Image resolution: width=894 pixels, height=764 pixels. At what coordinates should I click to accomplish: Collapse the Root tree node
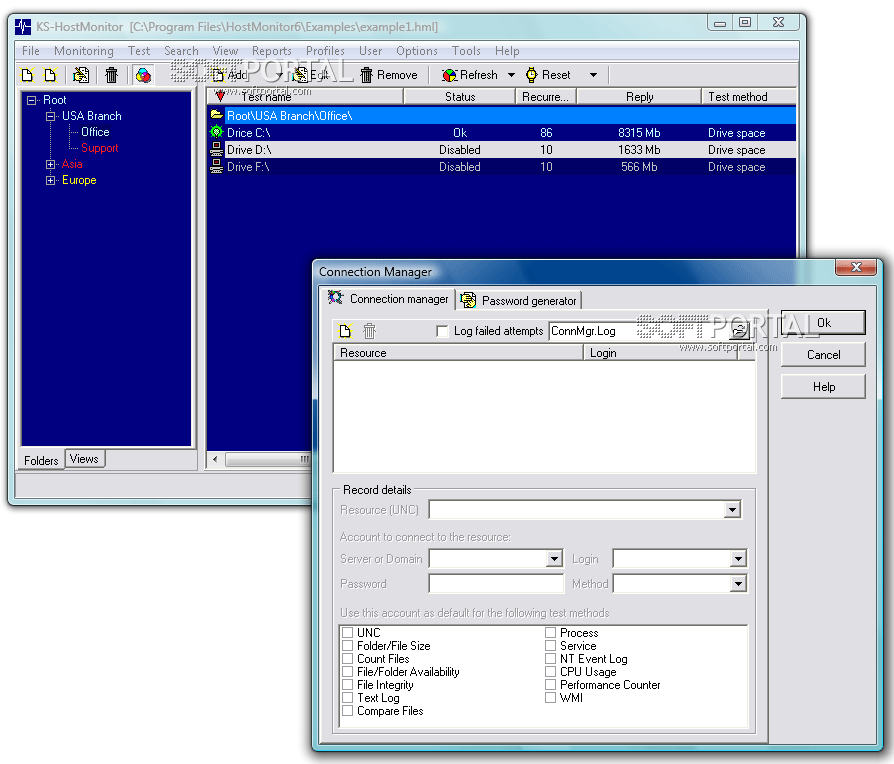[x=31, y=100]
